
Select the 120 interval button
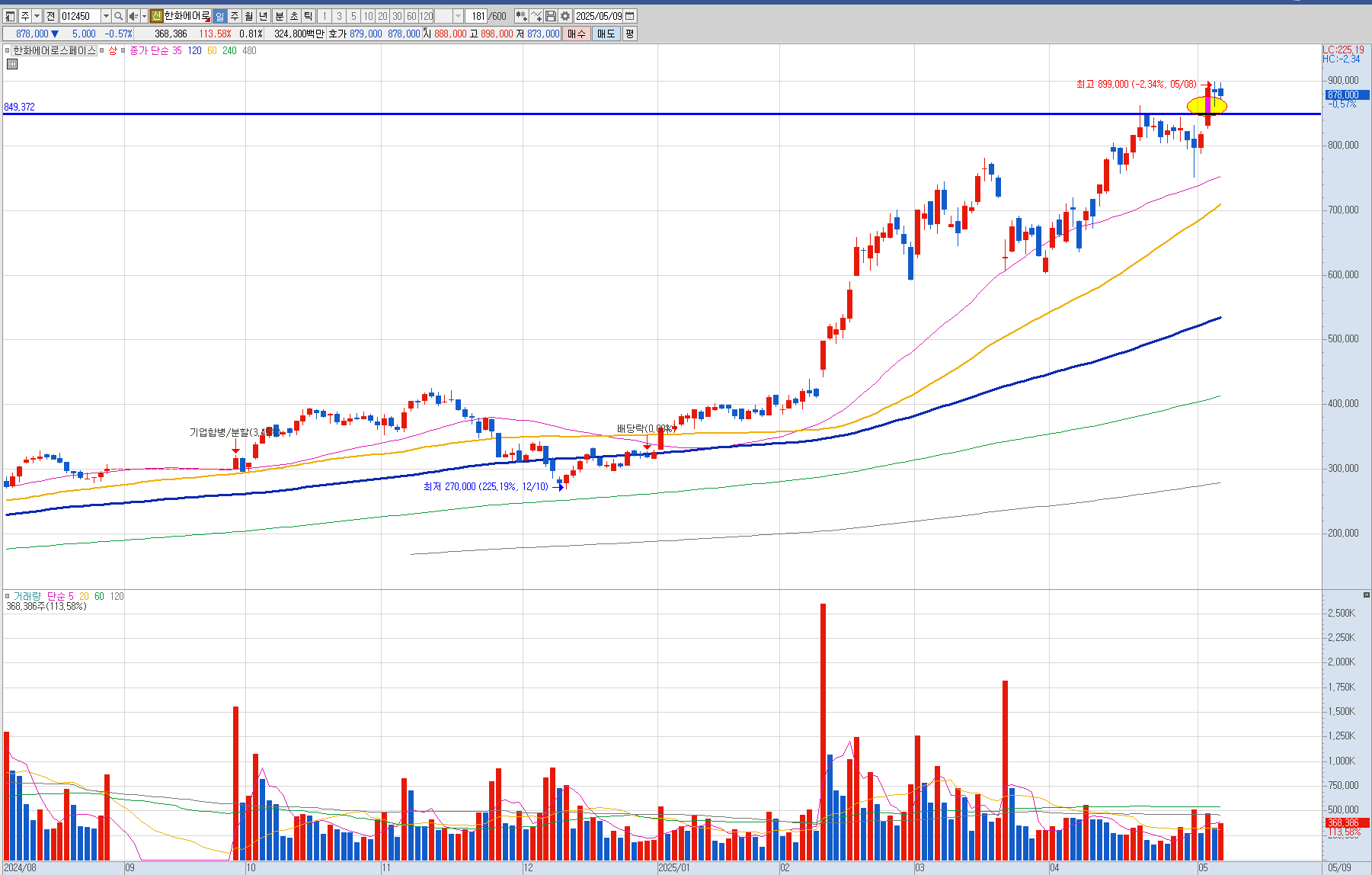pyautogui.click(x=427, y=16)
